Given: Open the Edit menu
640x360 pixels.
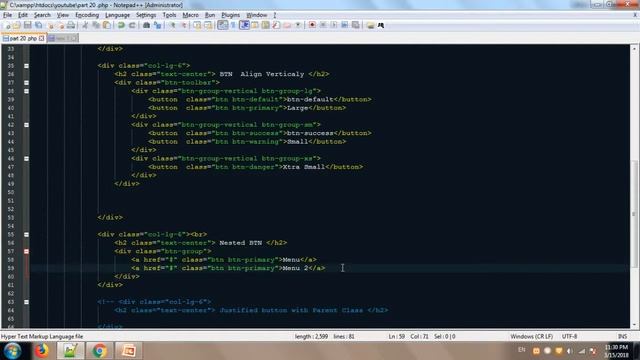Looking at the screenshot, I should pos(23,15).
